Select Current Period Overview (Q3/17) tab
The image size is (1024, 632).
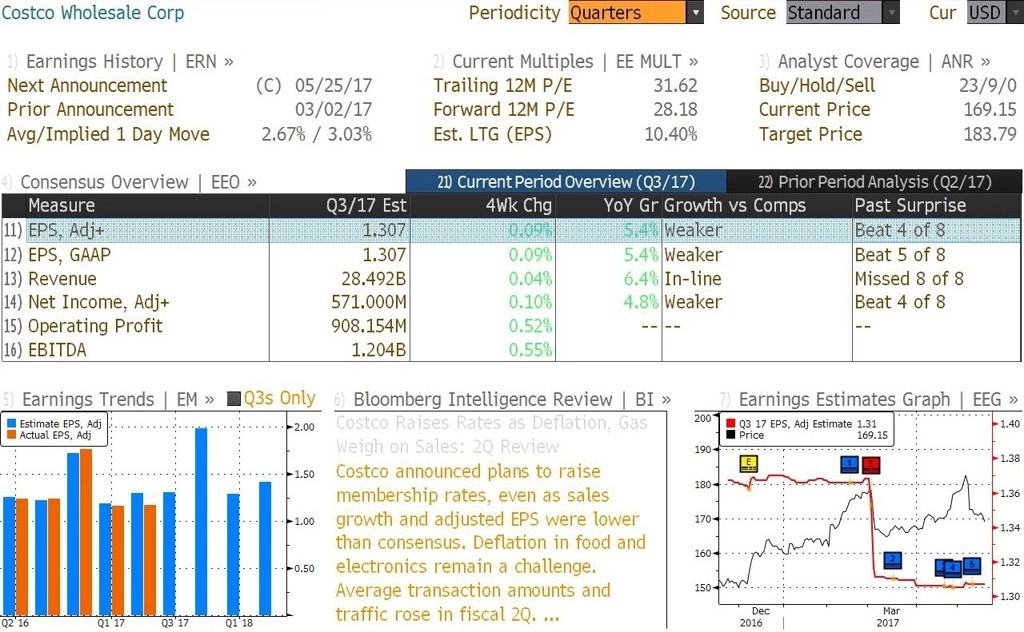(x=566, y=182)
